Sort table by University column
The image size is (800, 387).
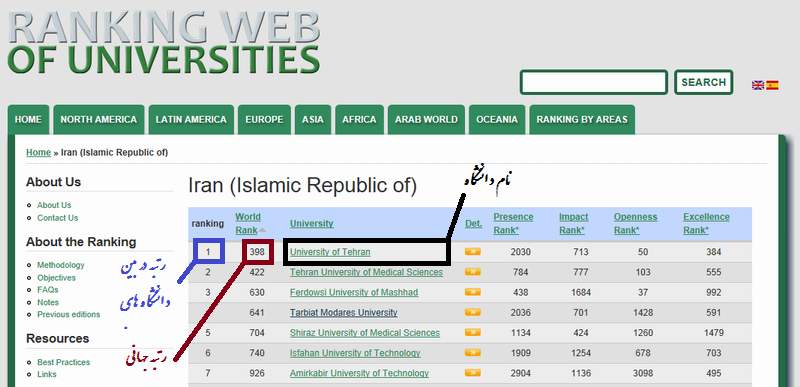(x=311, y=223)
